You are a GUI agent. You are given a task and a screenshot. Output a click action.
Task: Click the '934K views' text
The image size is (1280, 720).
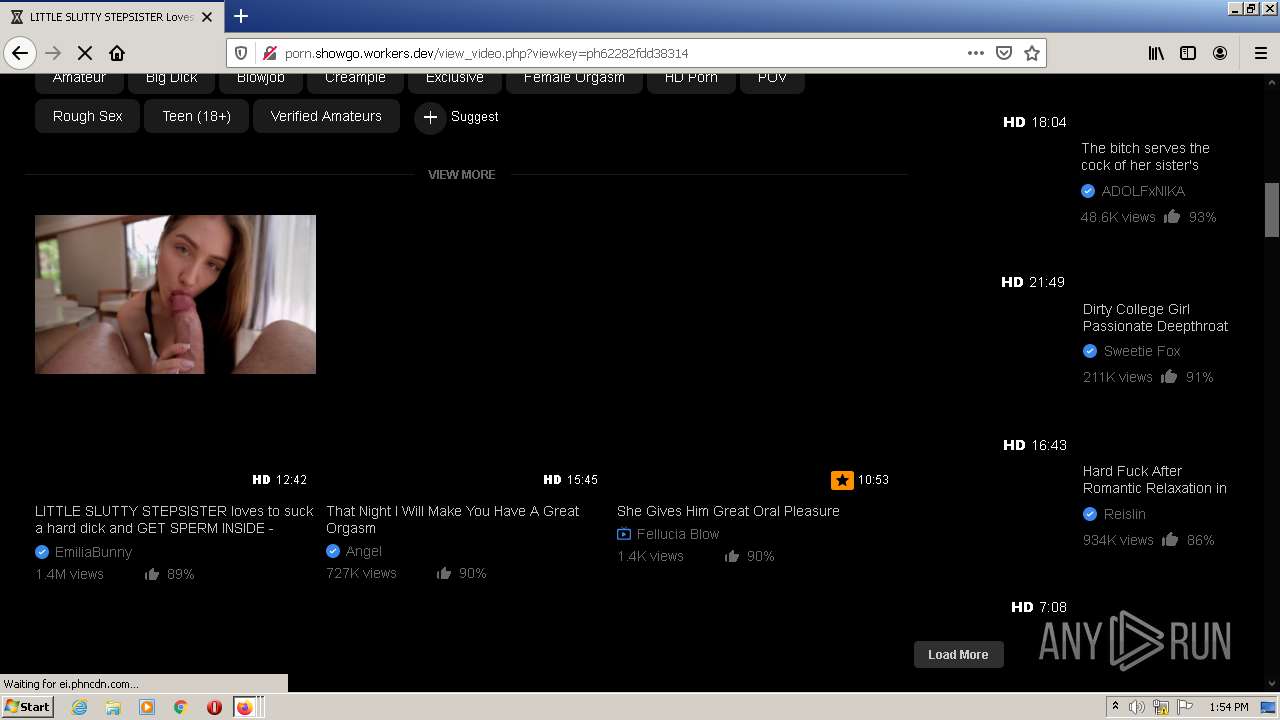pyautogui.click(x=1118, y=540)
